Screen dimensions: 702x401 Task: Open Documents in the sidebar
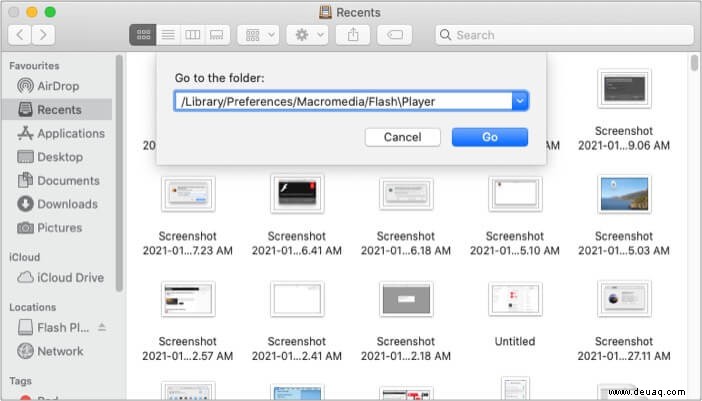click(x=57, y=181)
